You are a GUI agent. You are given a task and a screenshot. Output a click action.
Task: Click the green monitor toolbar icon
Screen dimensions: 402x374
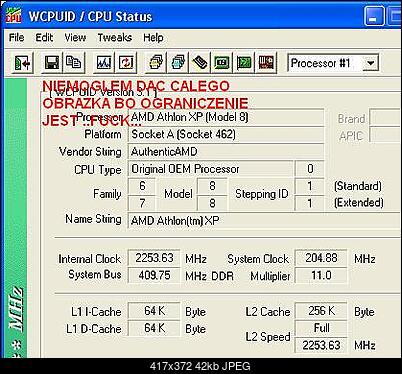[x=222, y=63]
